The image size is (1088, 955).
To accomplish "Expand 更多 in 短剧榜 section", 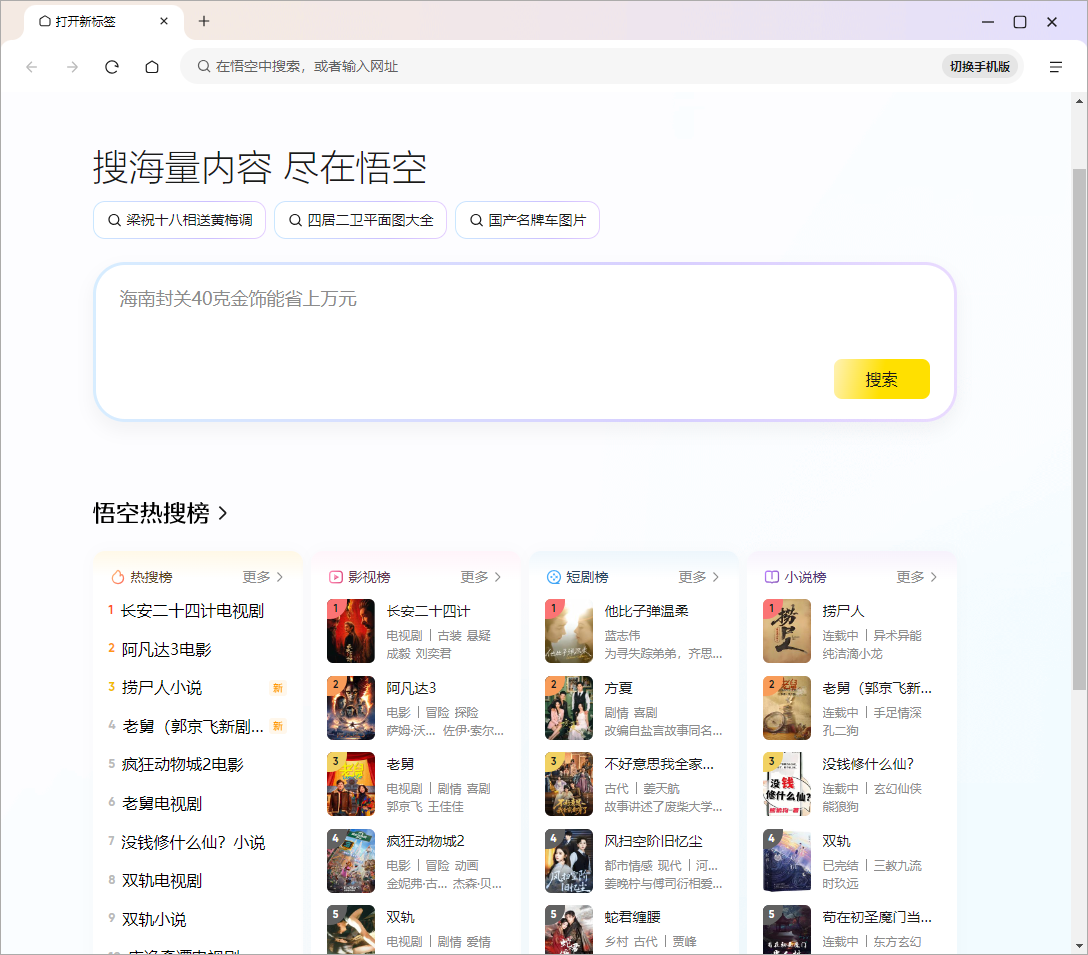I will click(x=699, y=577).
